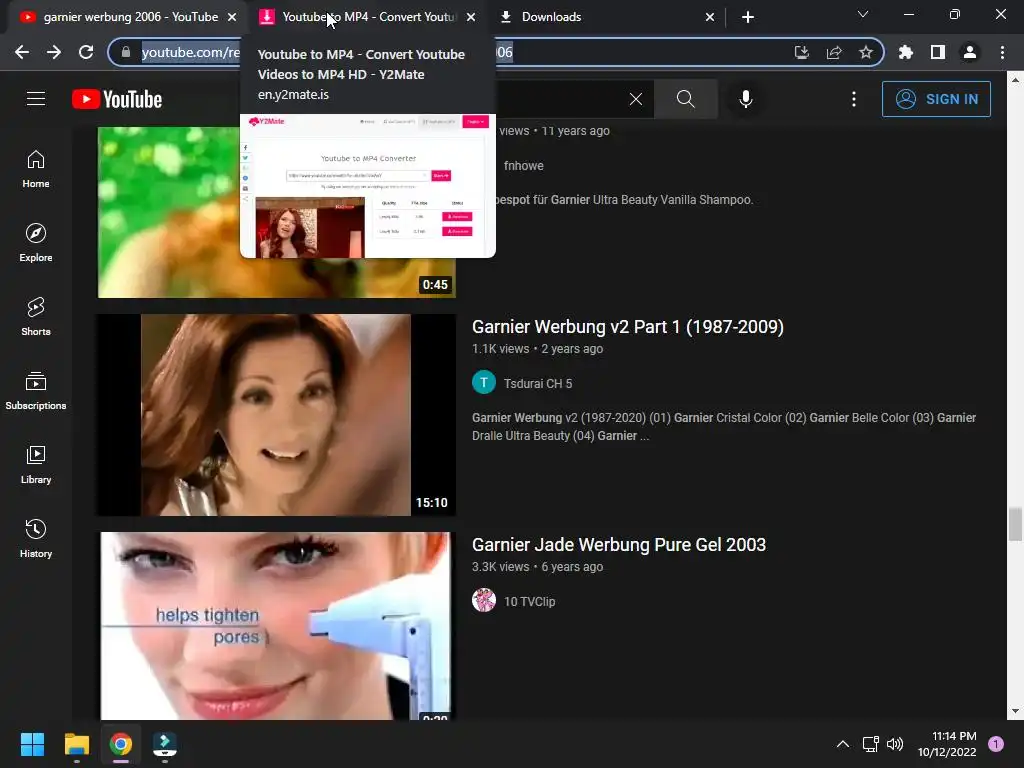This screenshot has height=768, width=1024.
Task: Reload the page with the refresh icon
Action: click(86, 52)
